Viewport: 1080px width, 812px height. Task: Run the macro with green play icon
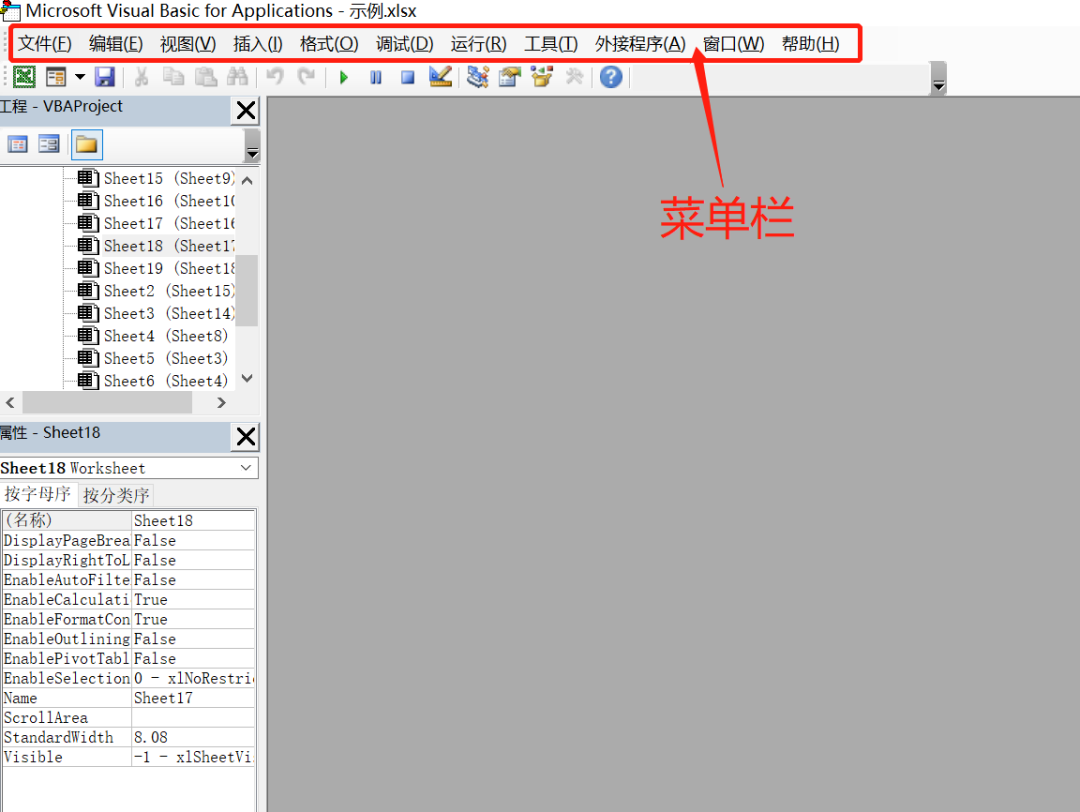pyautogui.click(x=344, y=77)
